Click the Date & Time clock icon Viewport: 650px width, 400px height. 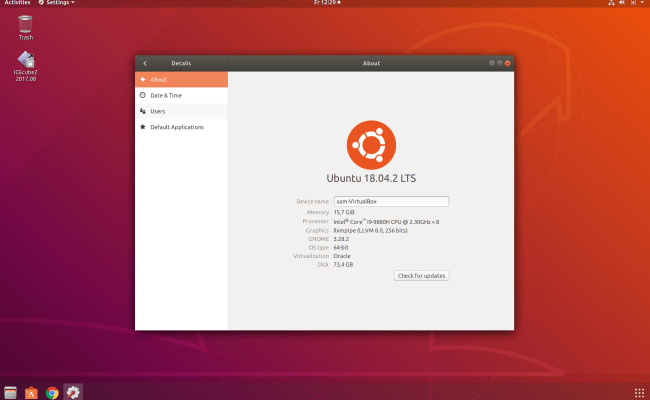[x=143, y=95]
